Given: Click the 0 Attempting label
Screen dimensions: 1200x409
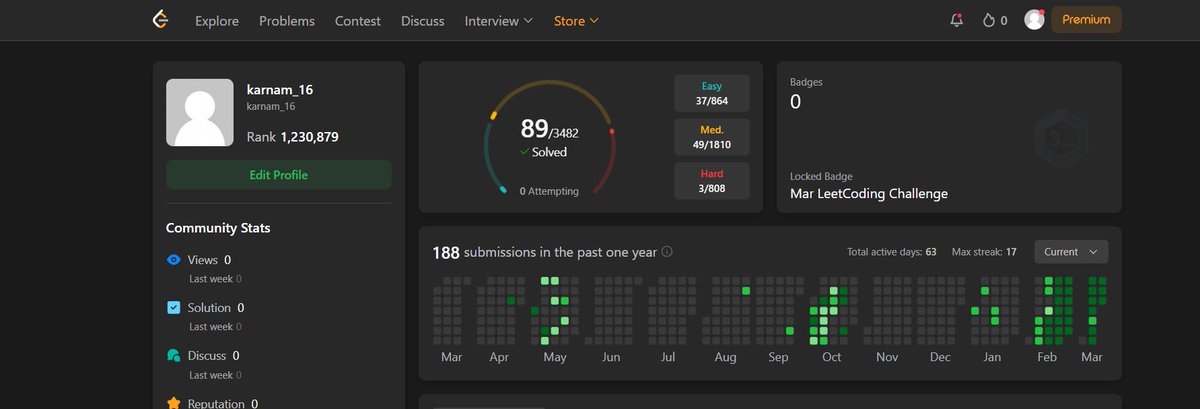Looking at the screenshot, I should coord(549,191).
